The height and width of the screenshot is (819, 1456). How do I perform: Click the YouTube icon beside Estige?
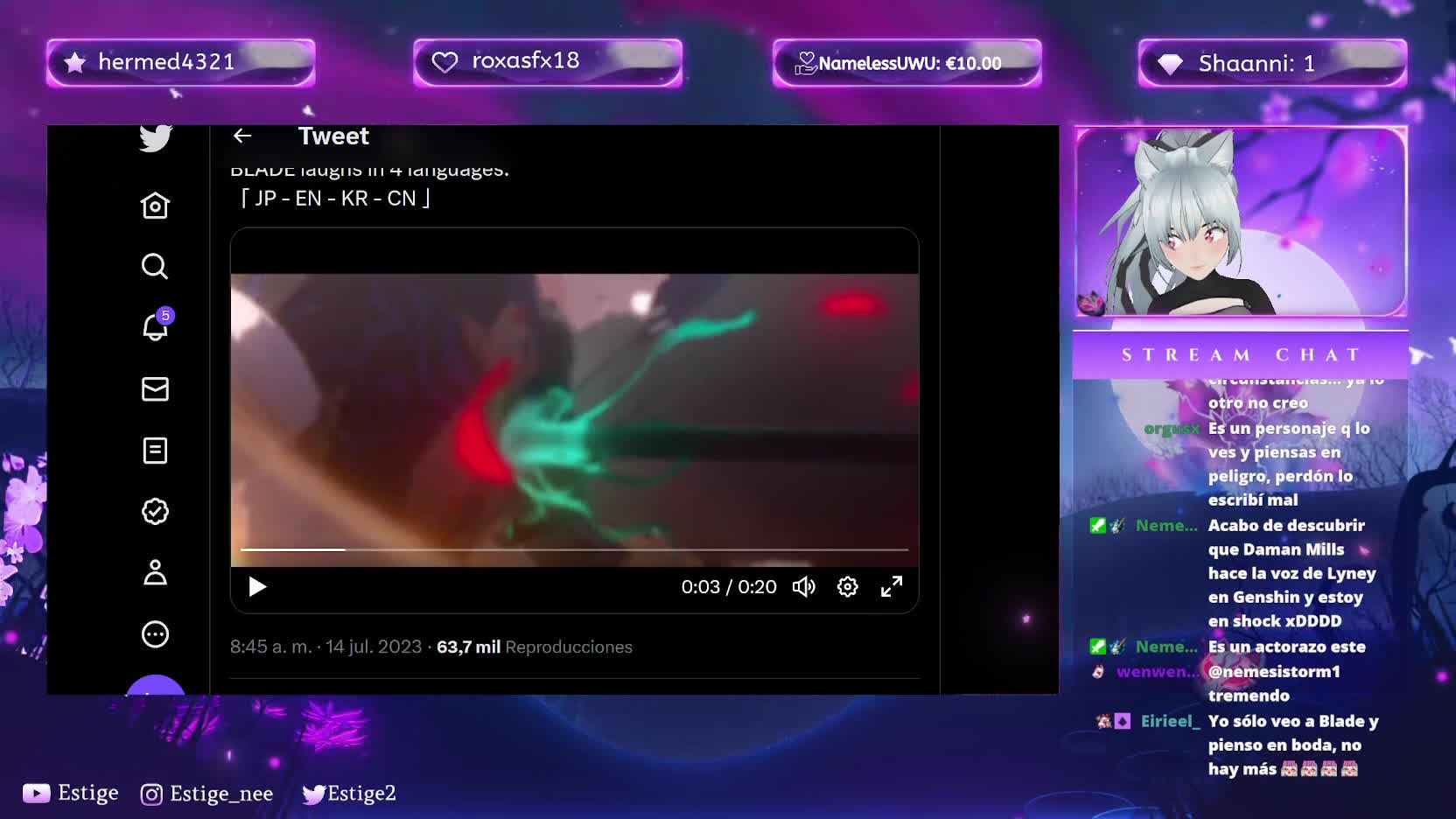click(x=36, y=793)
